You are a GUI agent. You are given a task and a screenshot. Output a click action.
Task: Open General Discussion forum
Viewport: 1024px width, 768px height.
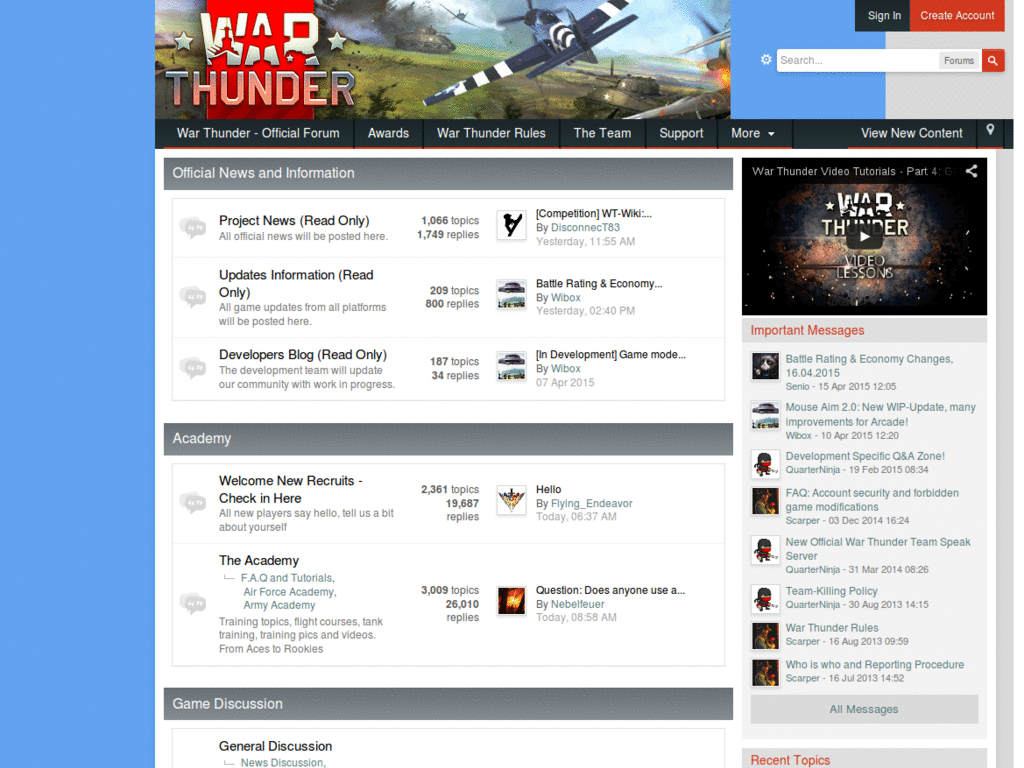pos(276,746)
